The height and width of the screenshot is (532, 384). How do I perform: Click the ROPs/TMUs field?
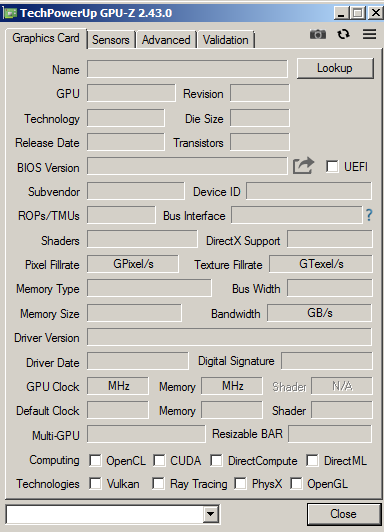121,215
